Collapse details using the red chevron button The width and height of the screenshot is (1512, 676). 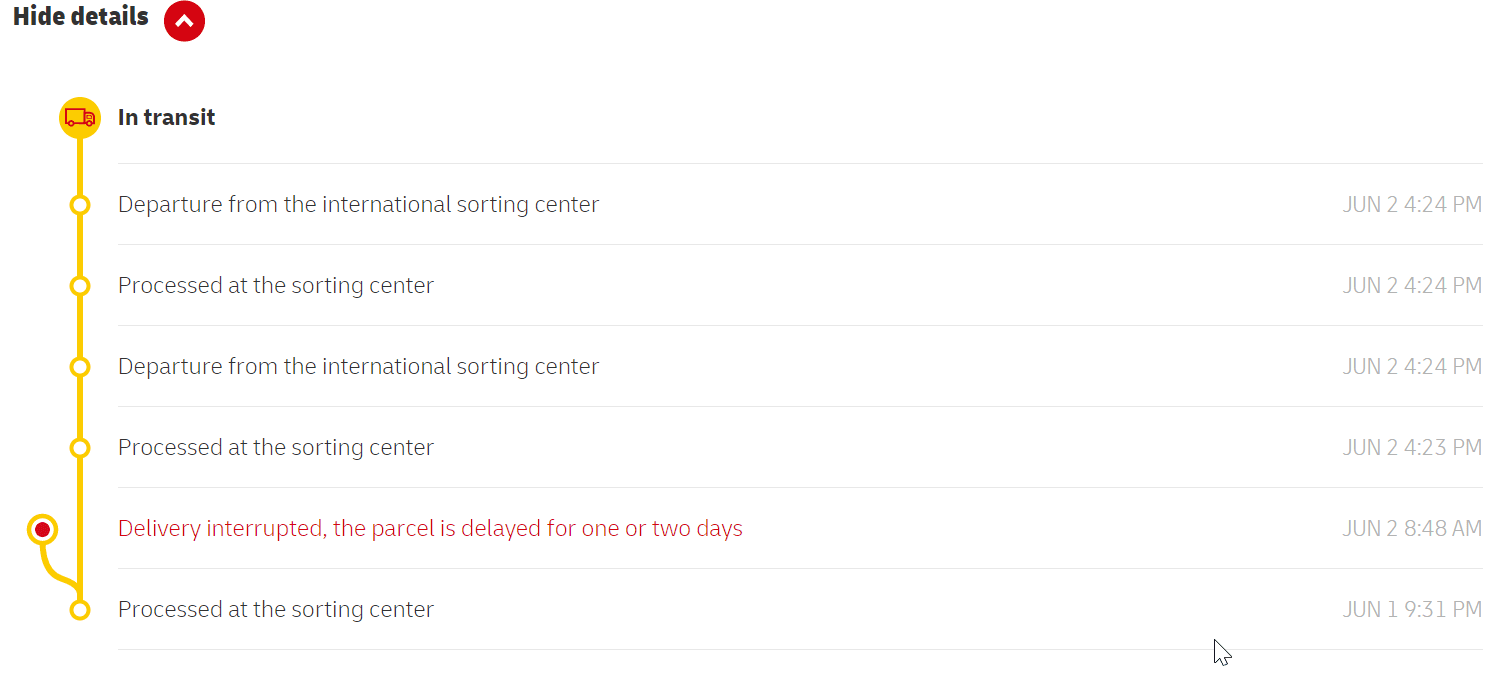point(184,21)
